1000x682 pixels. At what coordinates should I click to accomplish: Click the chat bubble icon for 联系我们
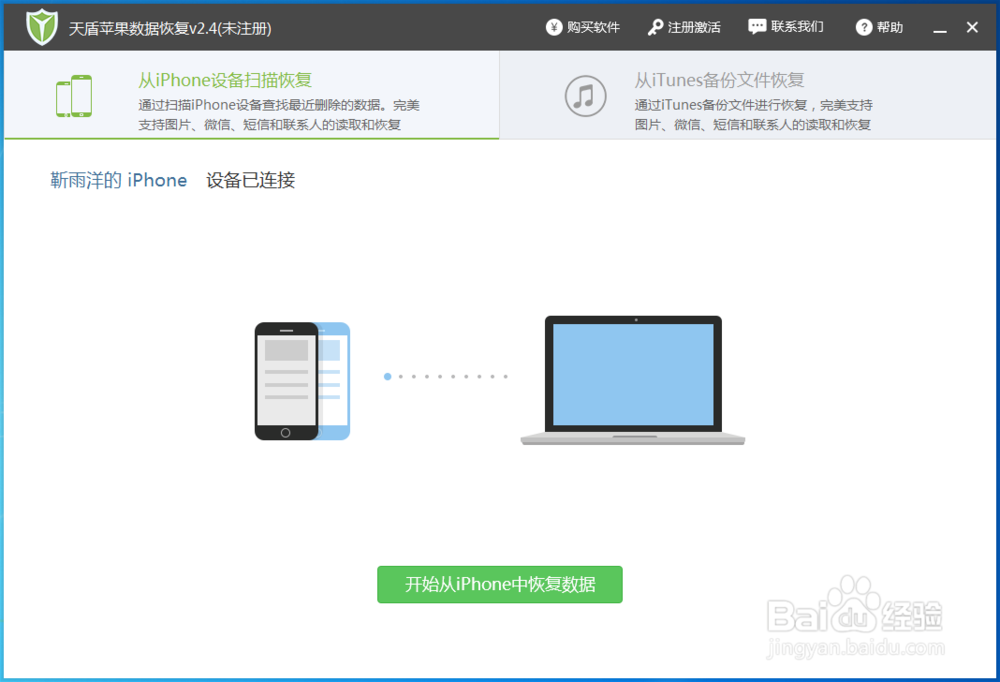[x=755, y=27]
